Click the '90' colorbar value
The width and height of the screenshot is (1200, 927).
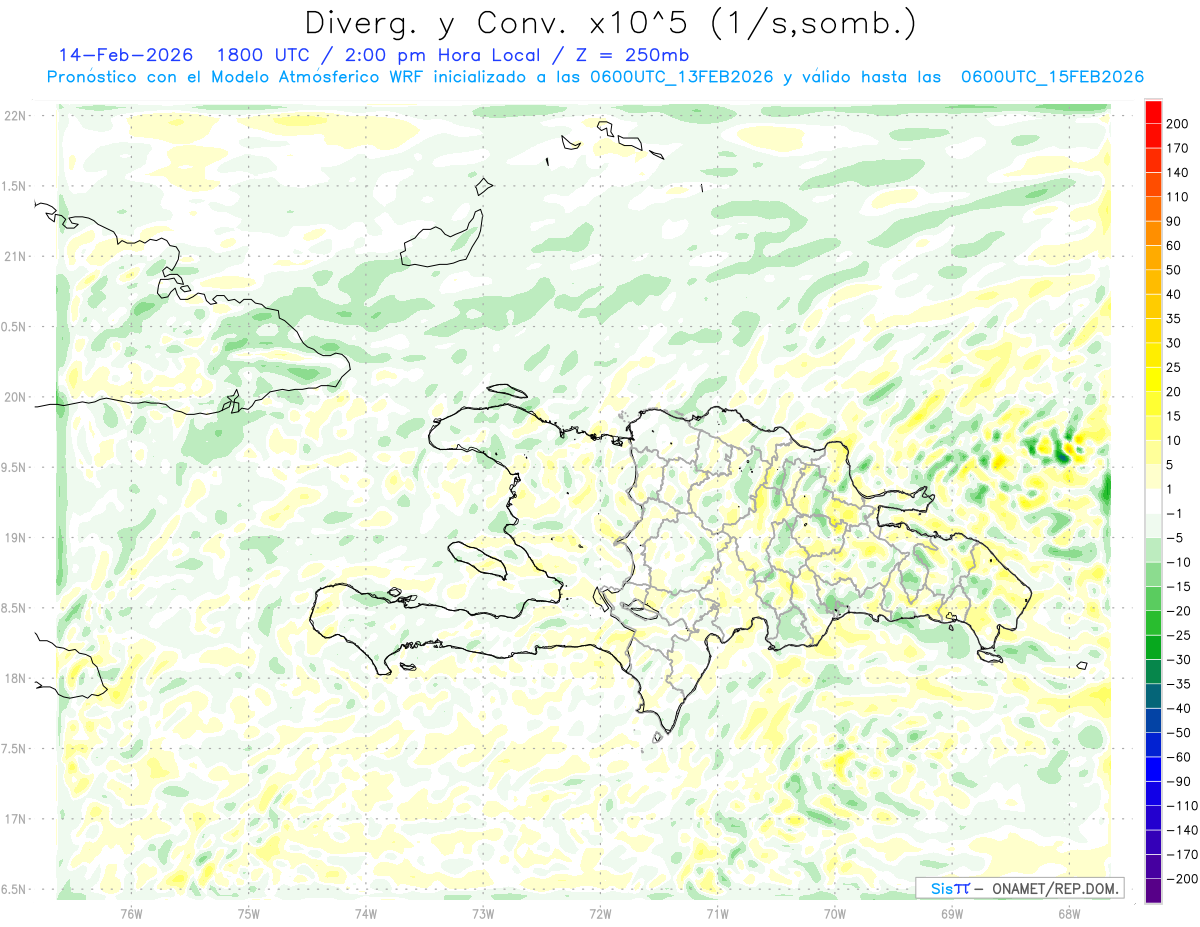[x=1173, y=221]
